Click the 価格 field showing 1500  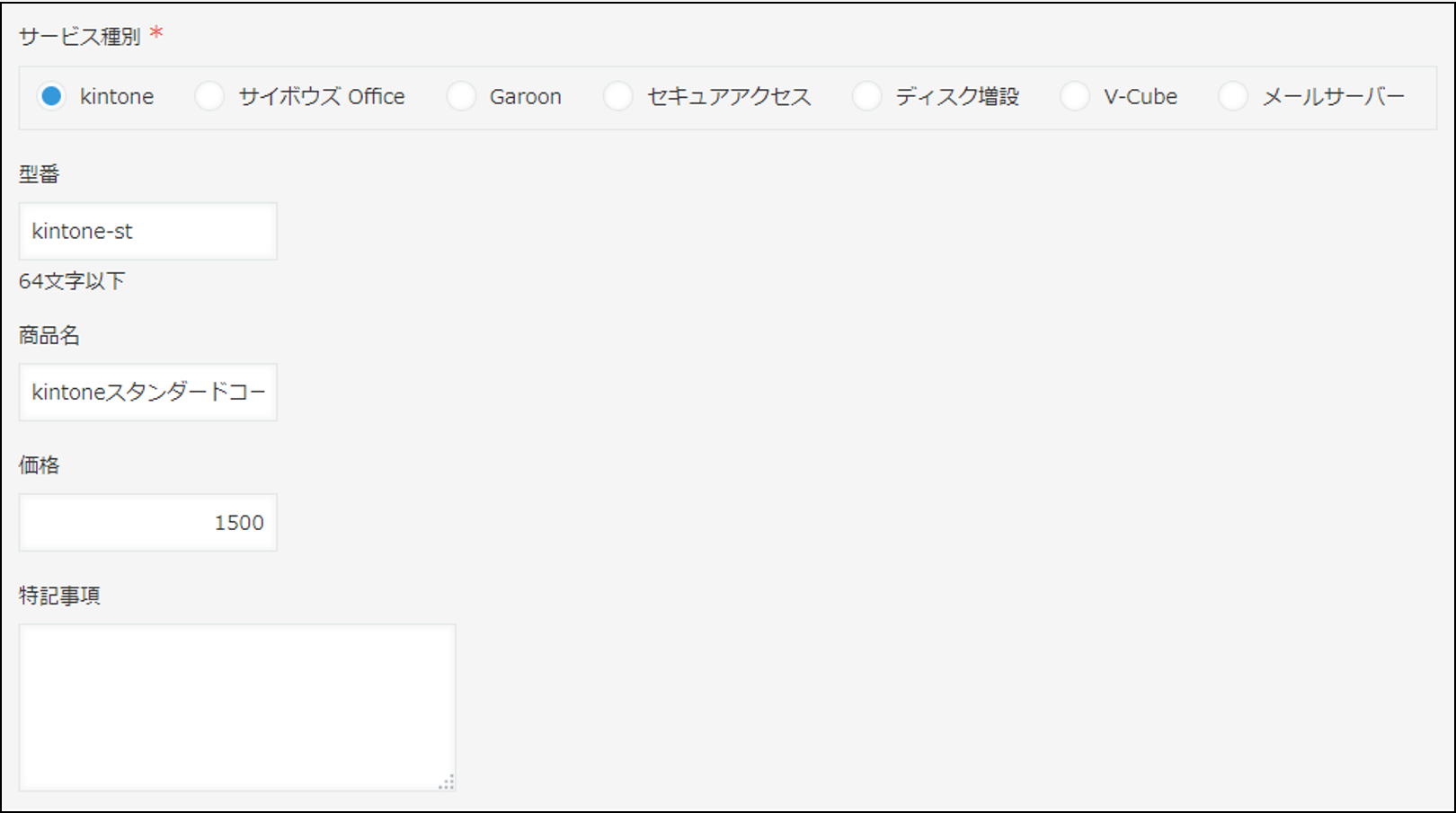(148, 523)
